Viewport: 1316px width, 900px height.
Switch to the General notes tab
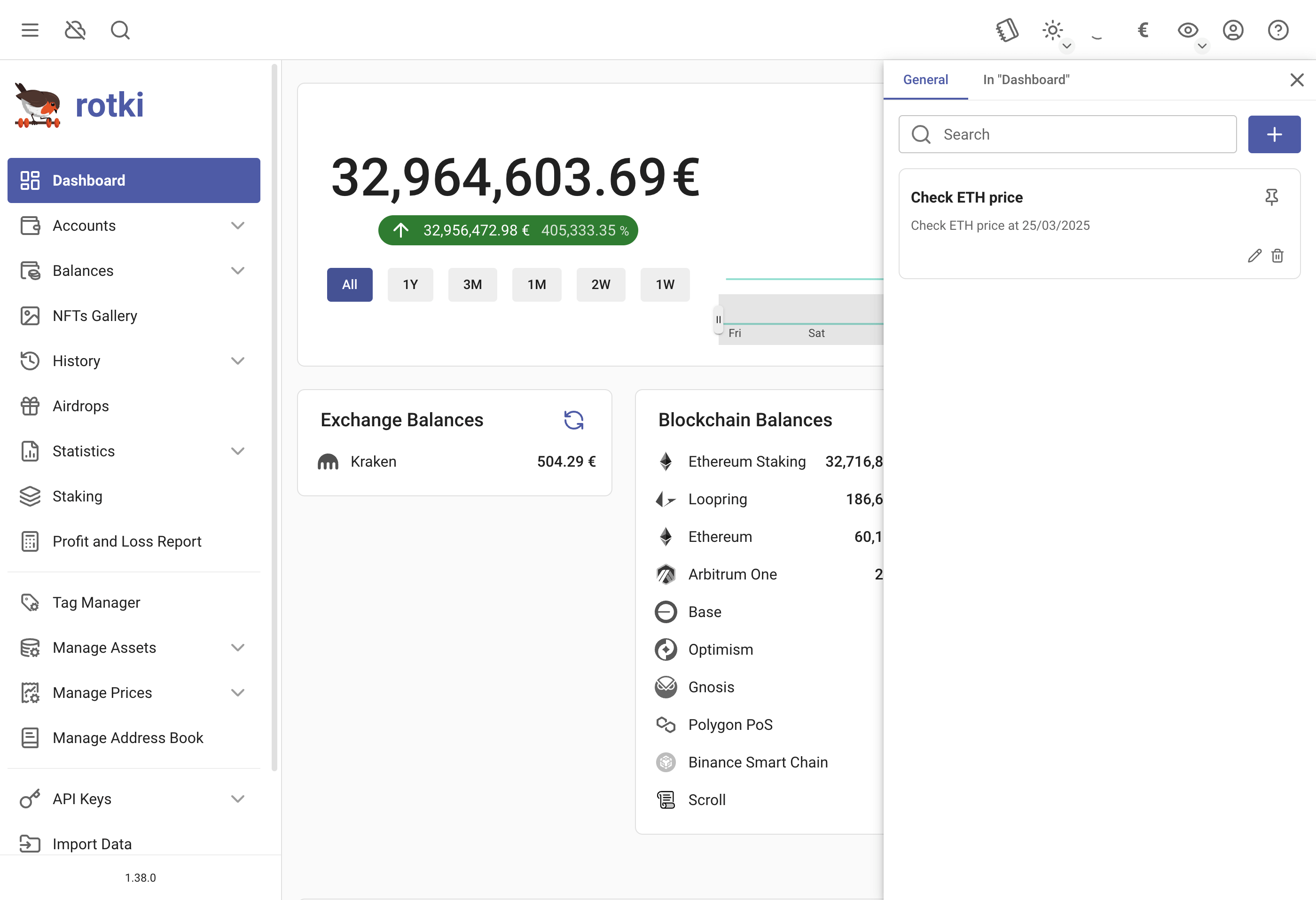tap(925, 80)
